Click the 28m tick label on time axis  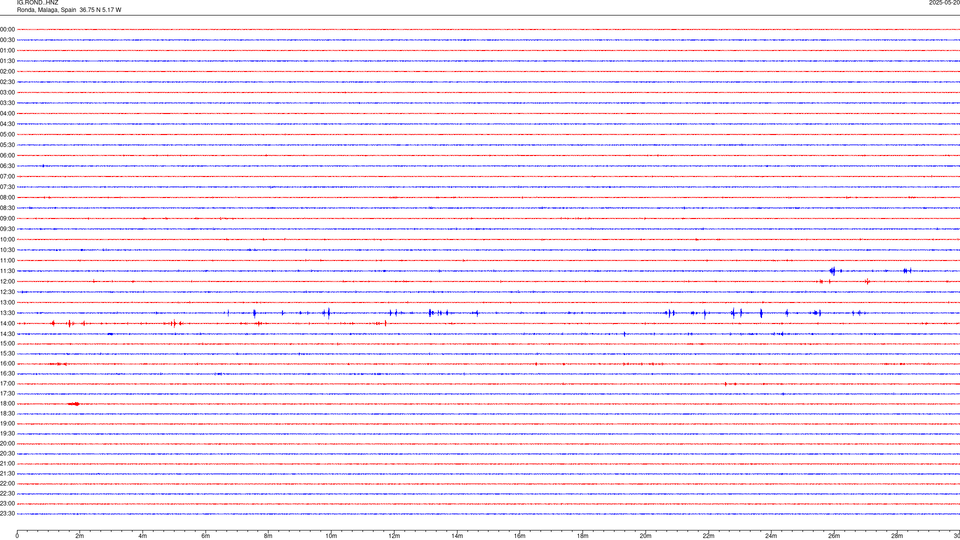click(897, 536)
